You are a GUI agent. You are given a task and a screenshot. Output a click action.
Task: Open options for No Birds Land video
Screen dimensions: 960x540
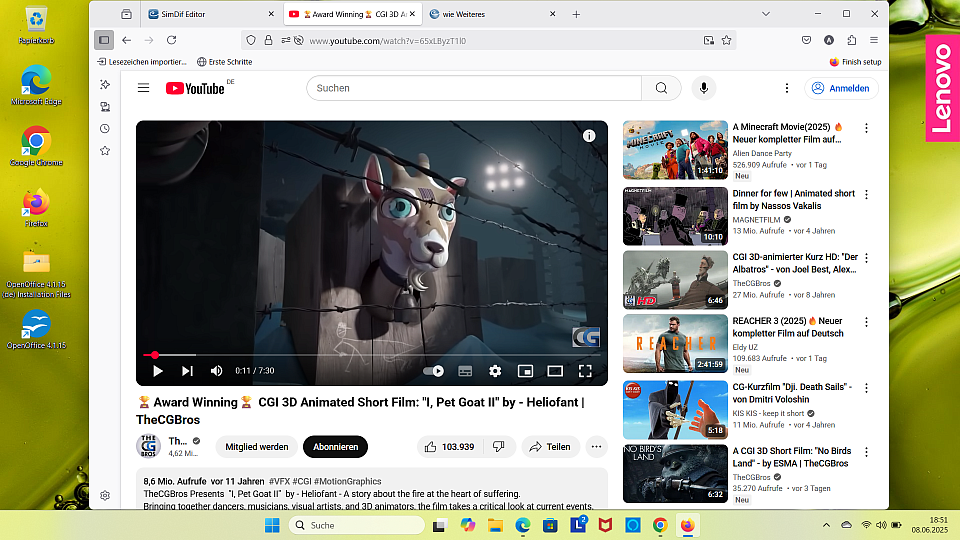click(866, 452)
